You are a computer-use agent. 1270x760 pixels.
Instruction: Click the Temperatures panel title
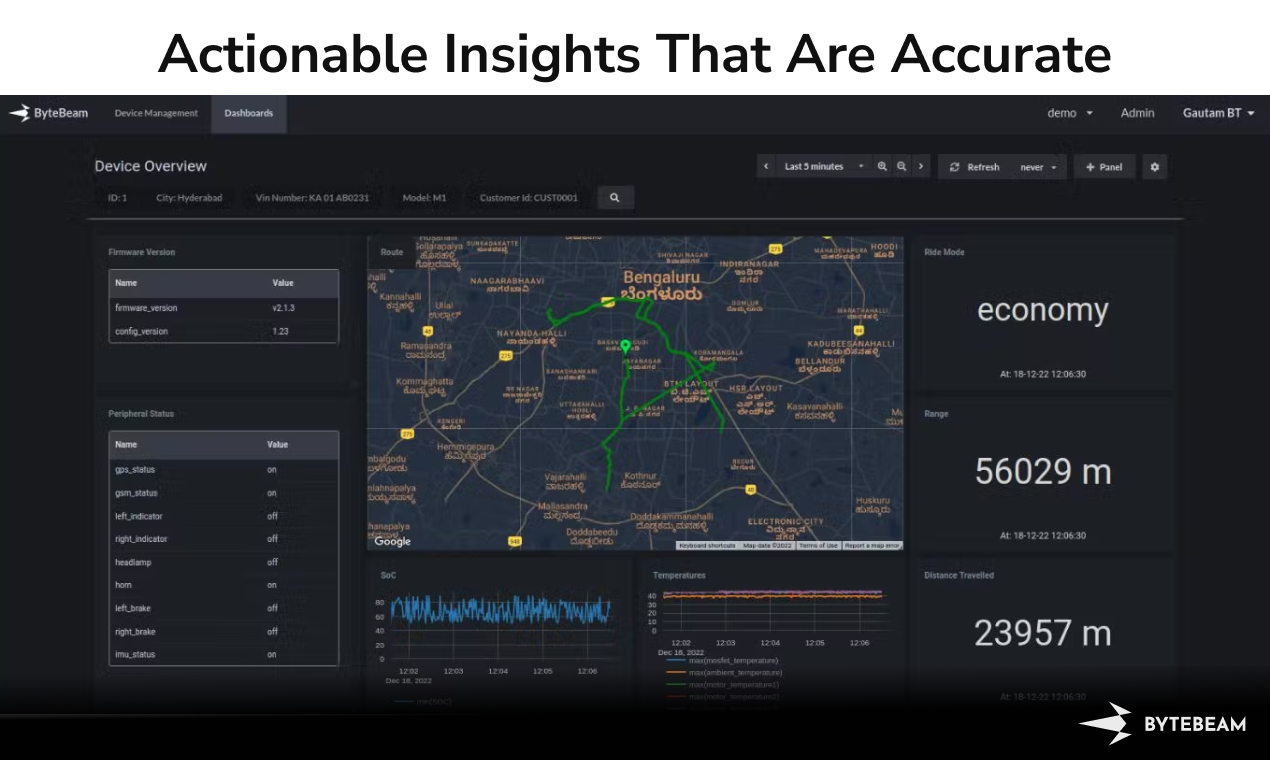pyautogui.click(x=679, y=576)
